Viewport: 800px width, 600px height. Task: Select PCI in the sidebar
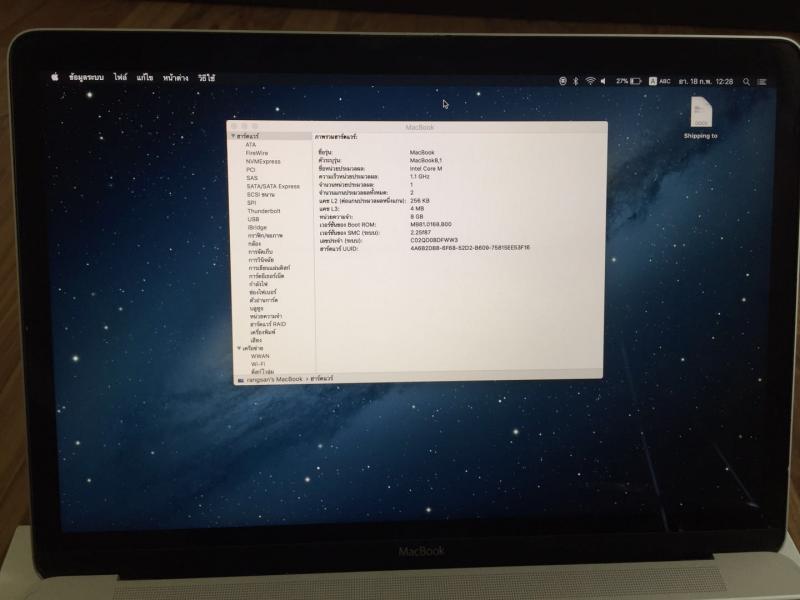click(x=251, y=169)
